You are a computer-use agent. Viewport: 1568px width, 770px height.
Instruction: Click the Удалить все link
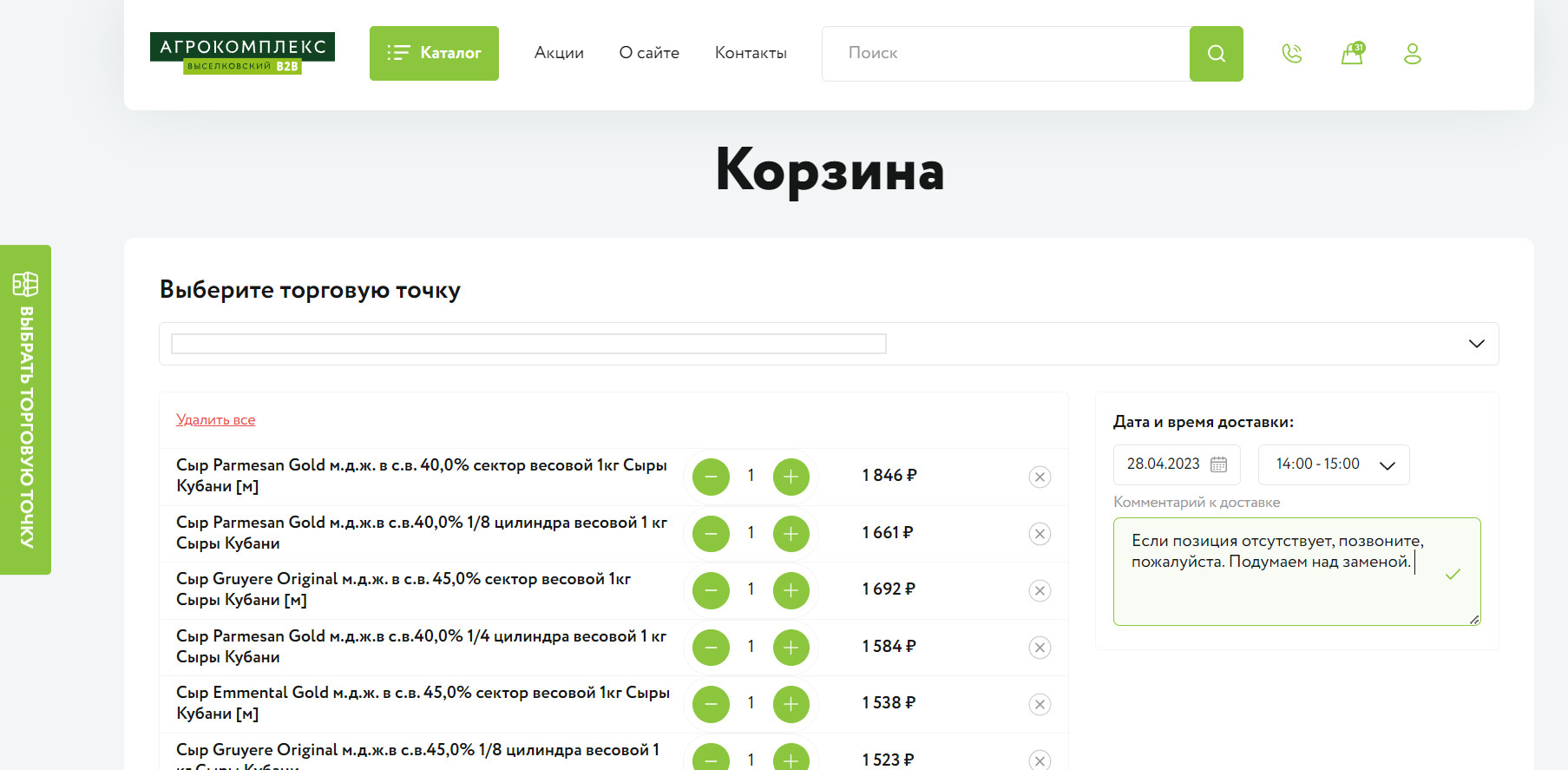(215, 420)
